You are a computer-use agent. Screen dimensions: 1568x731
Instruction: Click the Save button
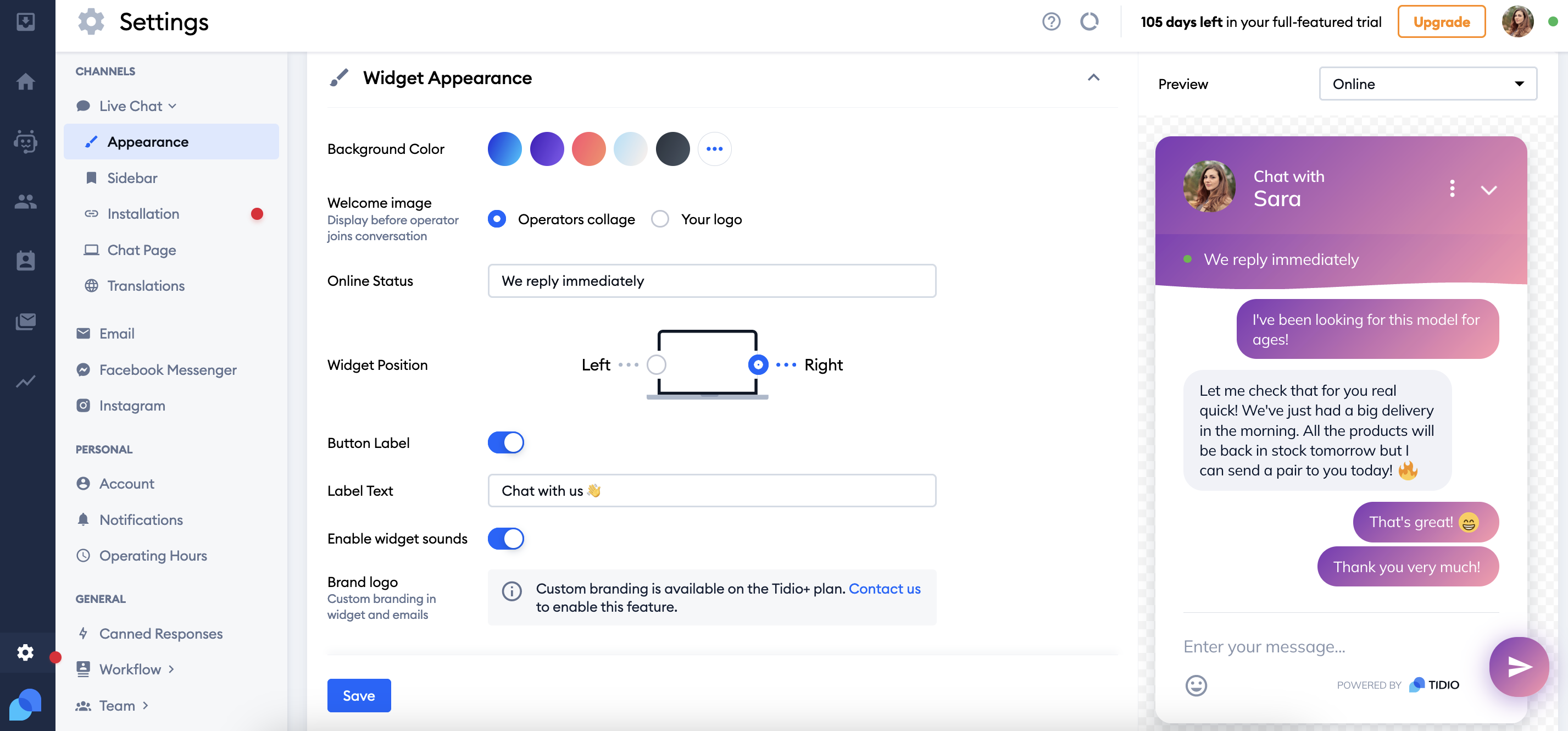click(359, 695)
